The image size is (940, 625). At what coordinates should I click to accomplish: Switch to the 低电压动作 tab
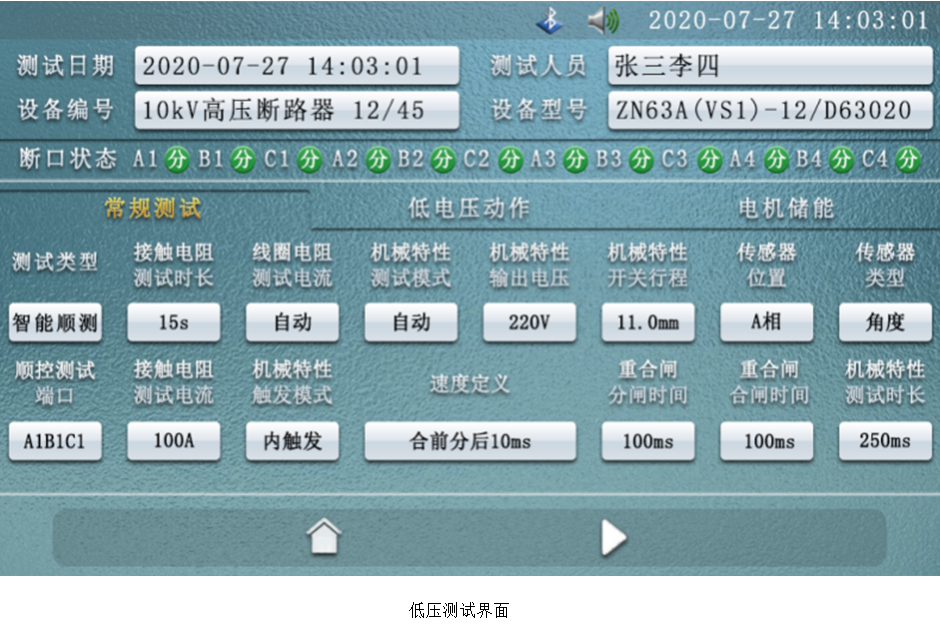tap(469, 208)
